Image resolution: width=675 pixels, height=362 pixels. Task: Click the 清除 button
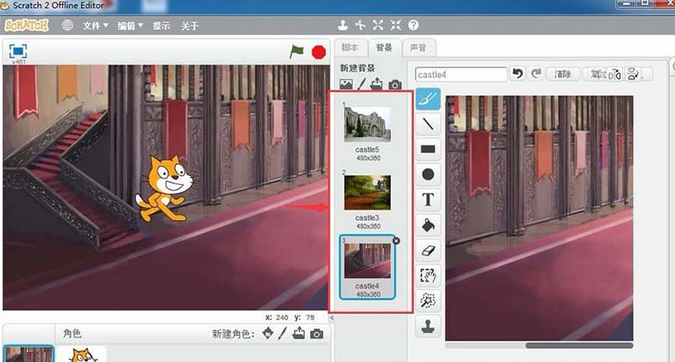[563, 74]
